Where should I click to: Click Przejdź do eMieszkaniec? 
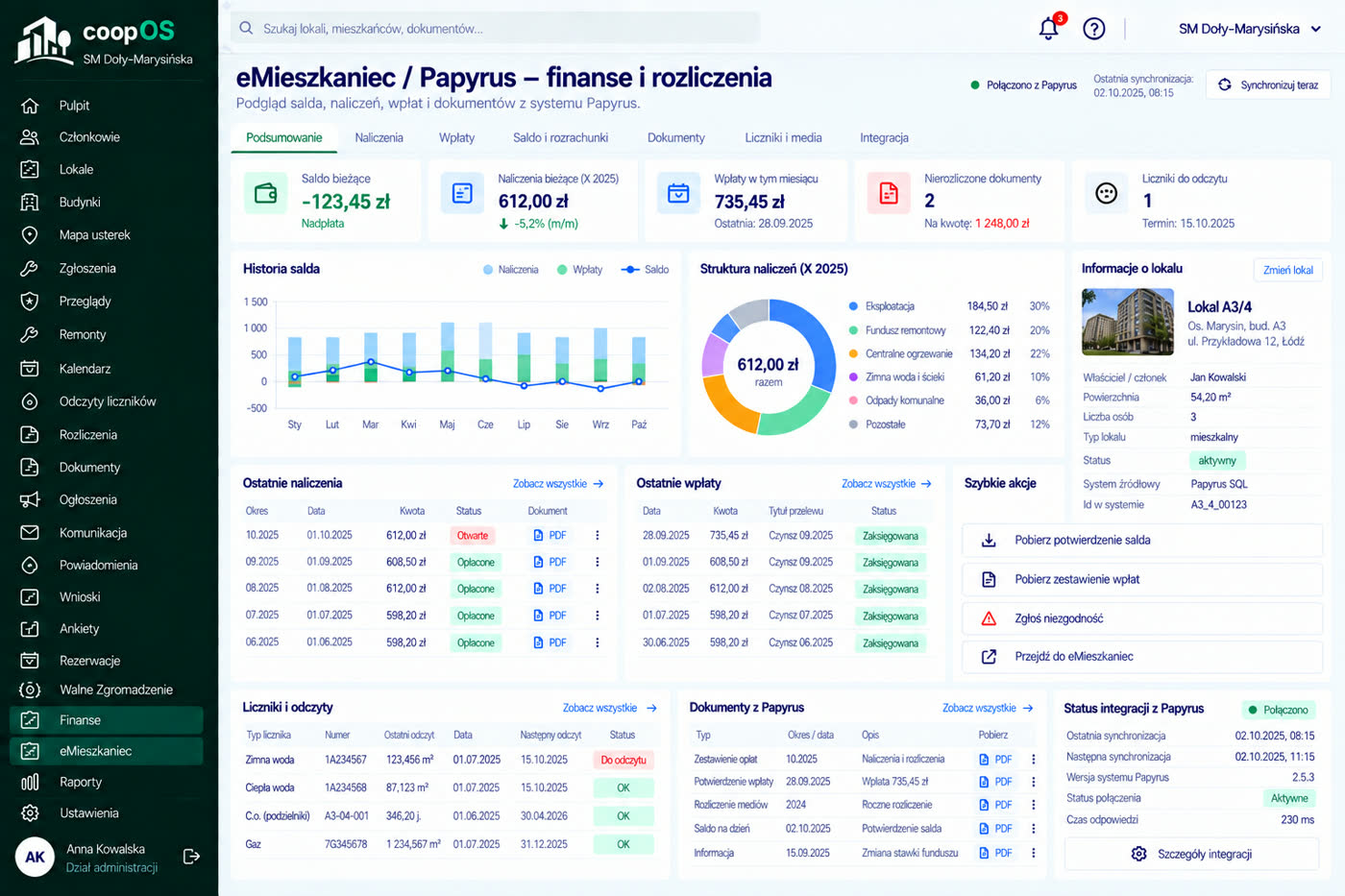pyautogui.click(x=1142, y=657)
